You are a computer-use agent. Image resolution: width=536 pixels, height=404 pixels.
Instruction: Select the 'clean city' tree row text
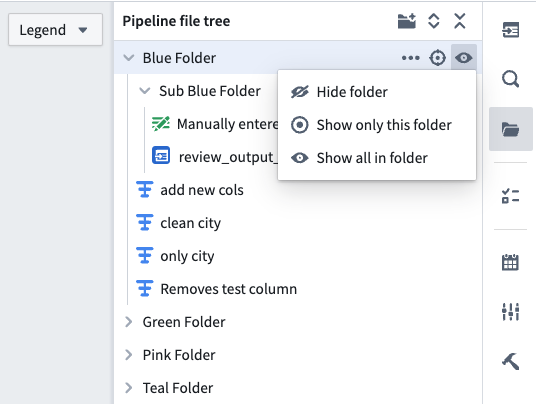(x=190, y=223)
